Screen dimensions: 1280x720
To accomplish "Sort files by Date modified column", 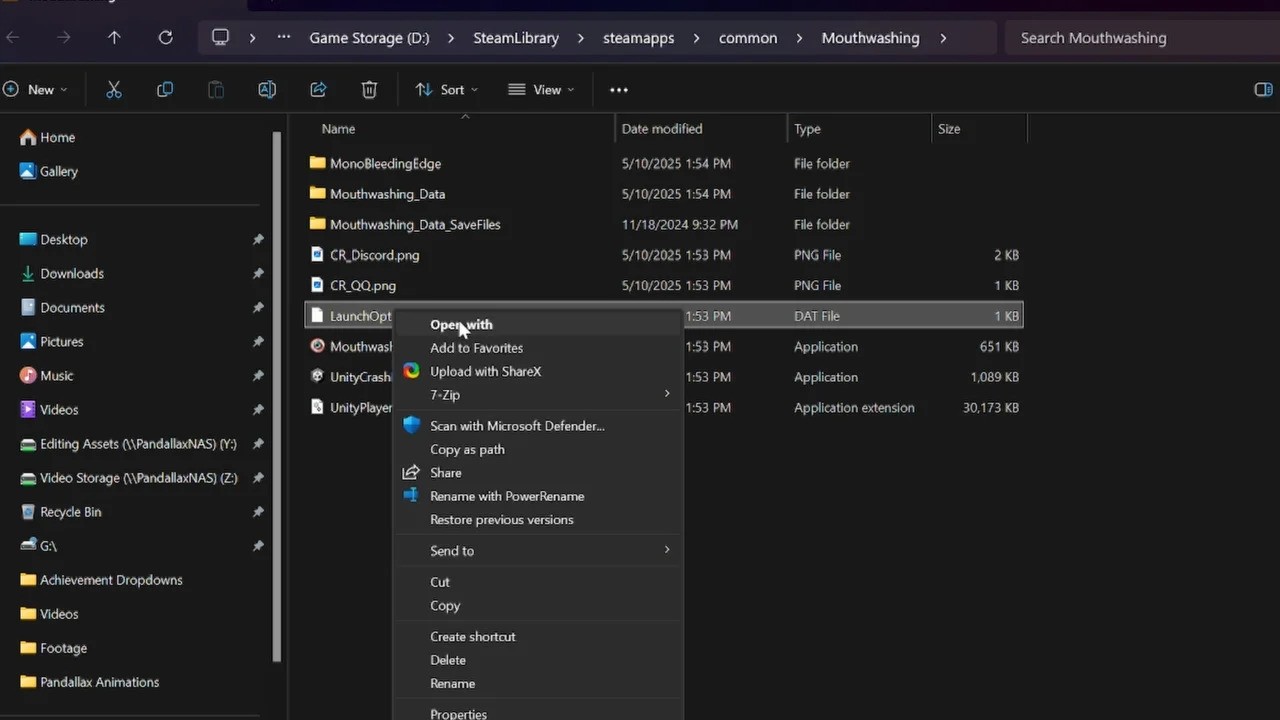I will (x=662, y=129).
